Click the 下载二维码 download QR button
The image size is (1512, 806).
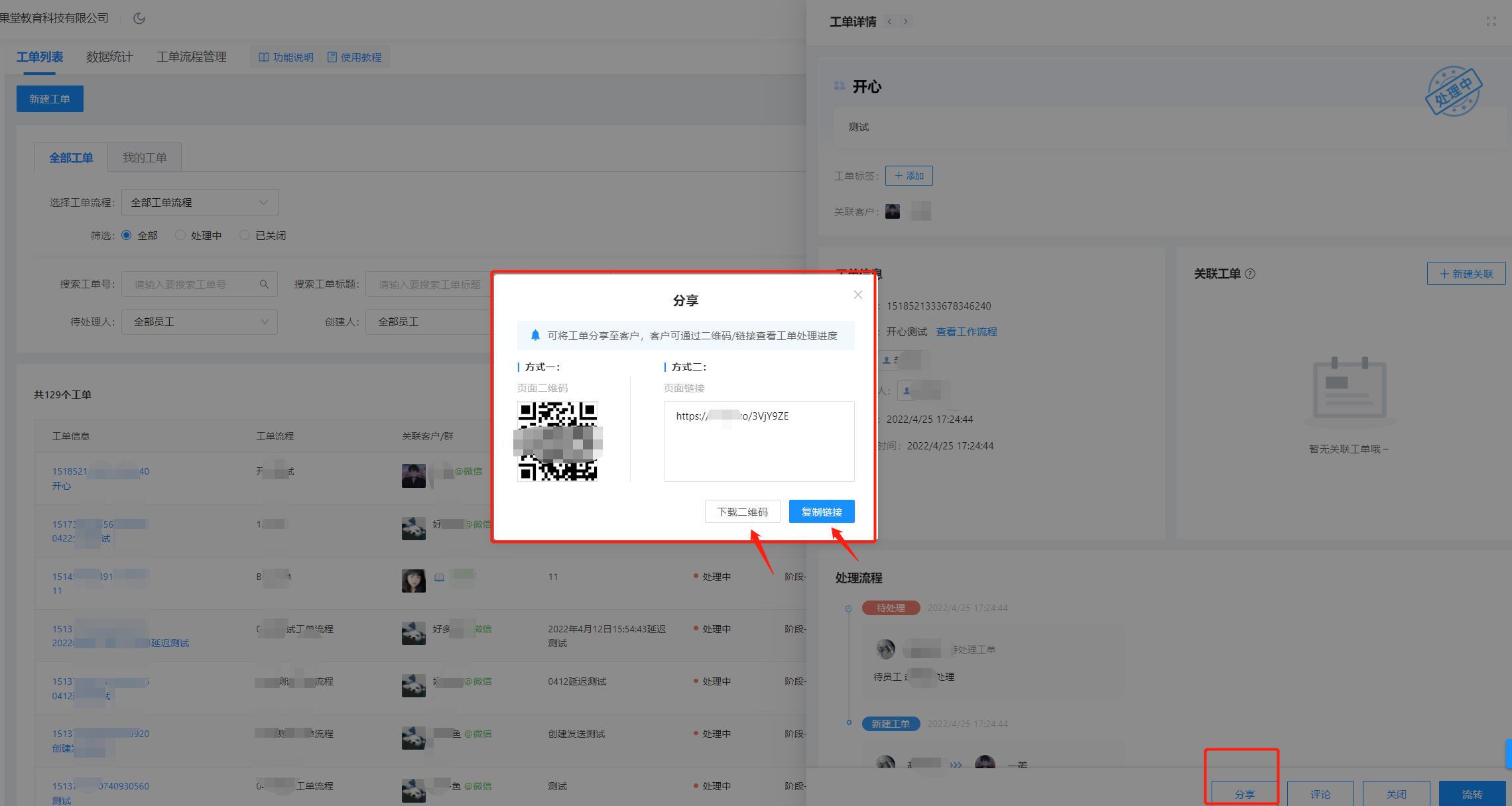742,512
